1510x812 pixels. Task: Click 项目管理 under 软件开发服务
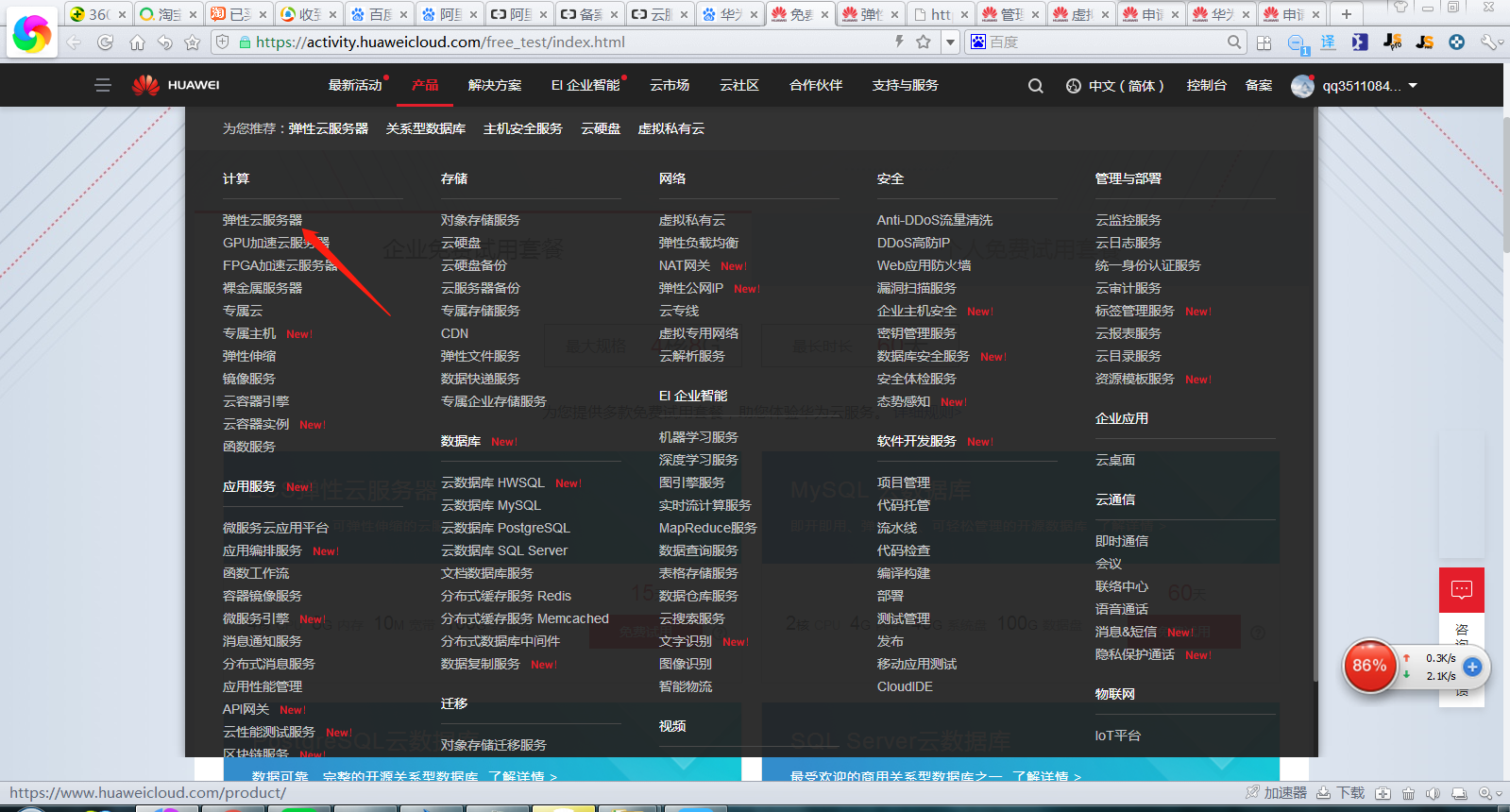point(904,482)
